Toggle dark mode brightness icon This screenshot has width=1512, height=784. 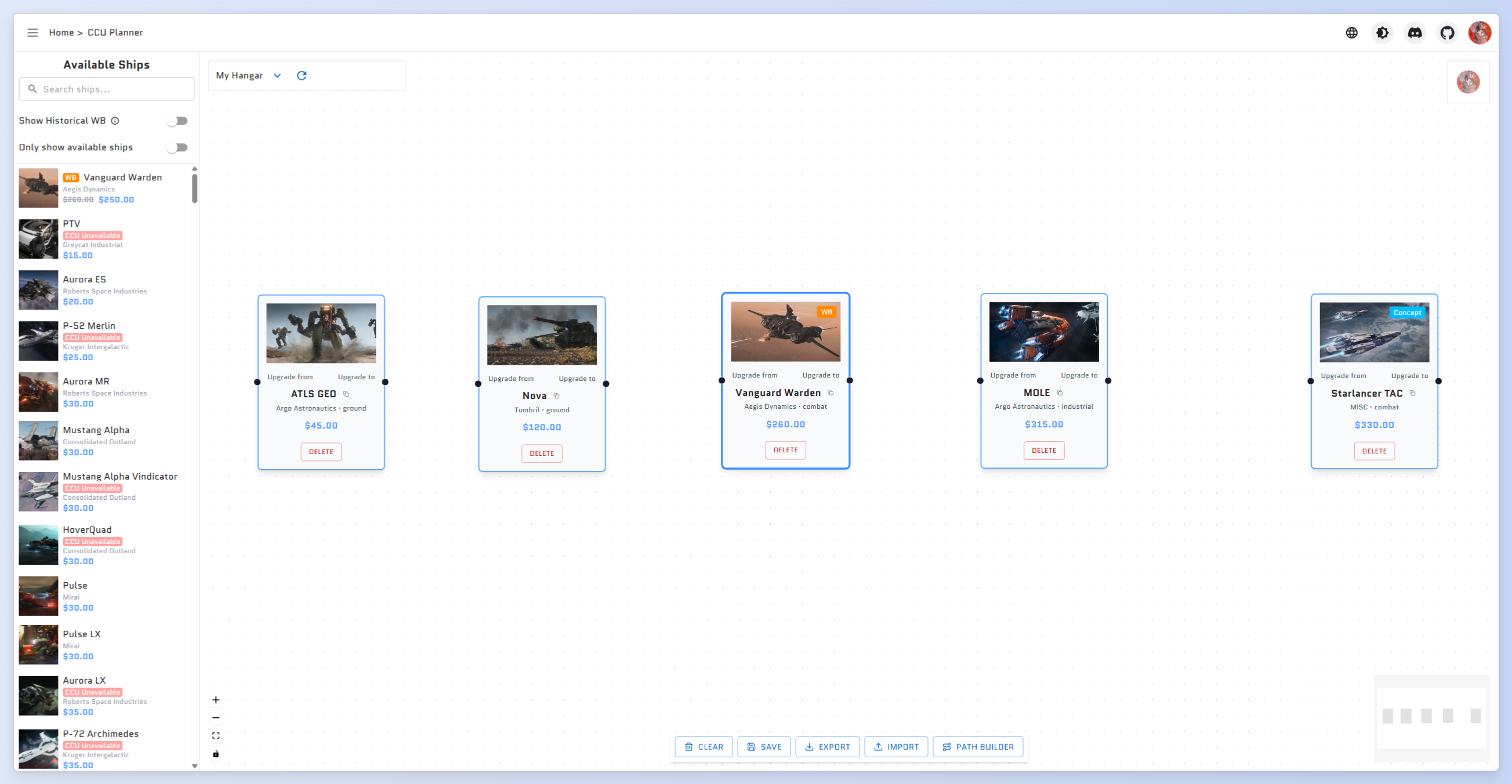point(1382,33)
